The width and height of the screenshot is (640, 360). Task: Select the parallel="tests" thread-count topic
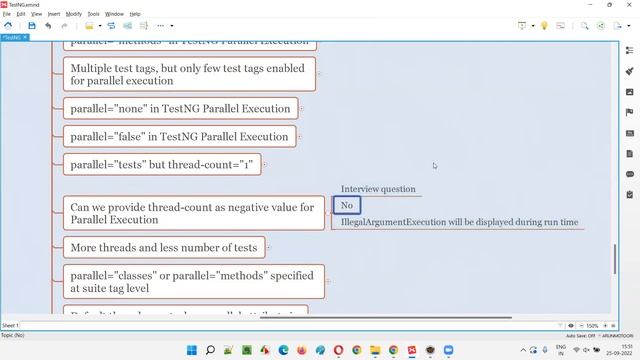(x=162, y=164)
